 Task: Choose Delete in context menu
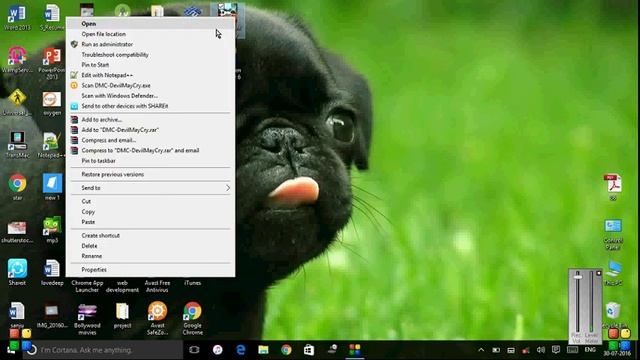(x=150, y=246)
